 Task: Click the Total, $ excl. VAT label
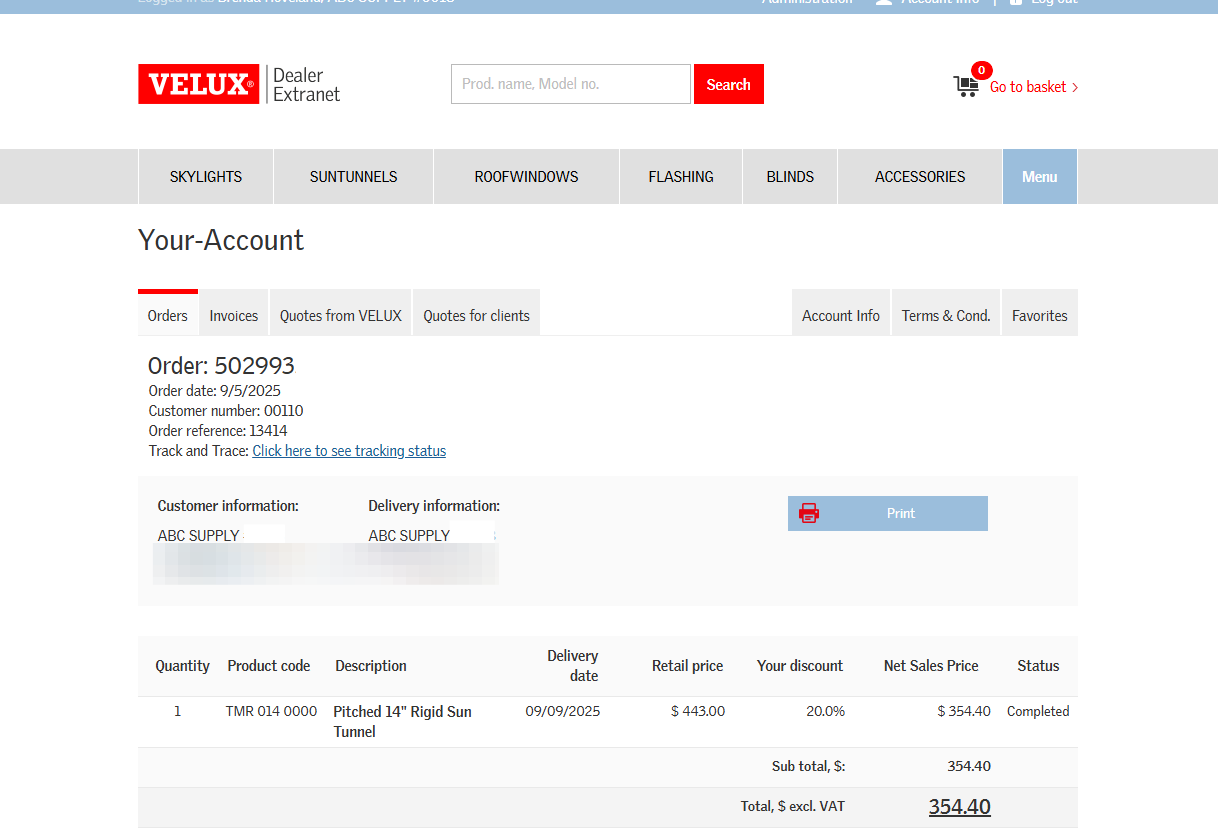pyautogui.click(x=793, y=807)
